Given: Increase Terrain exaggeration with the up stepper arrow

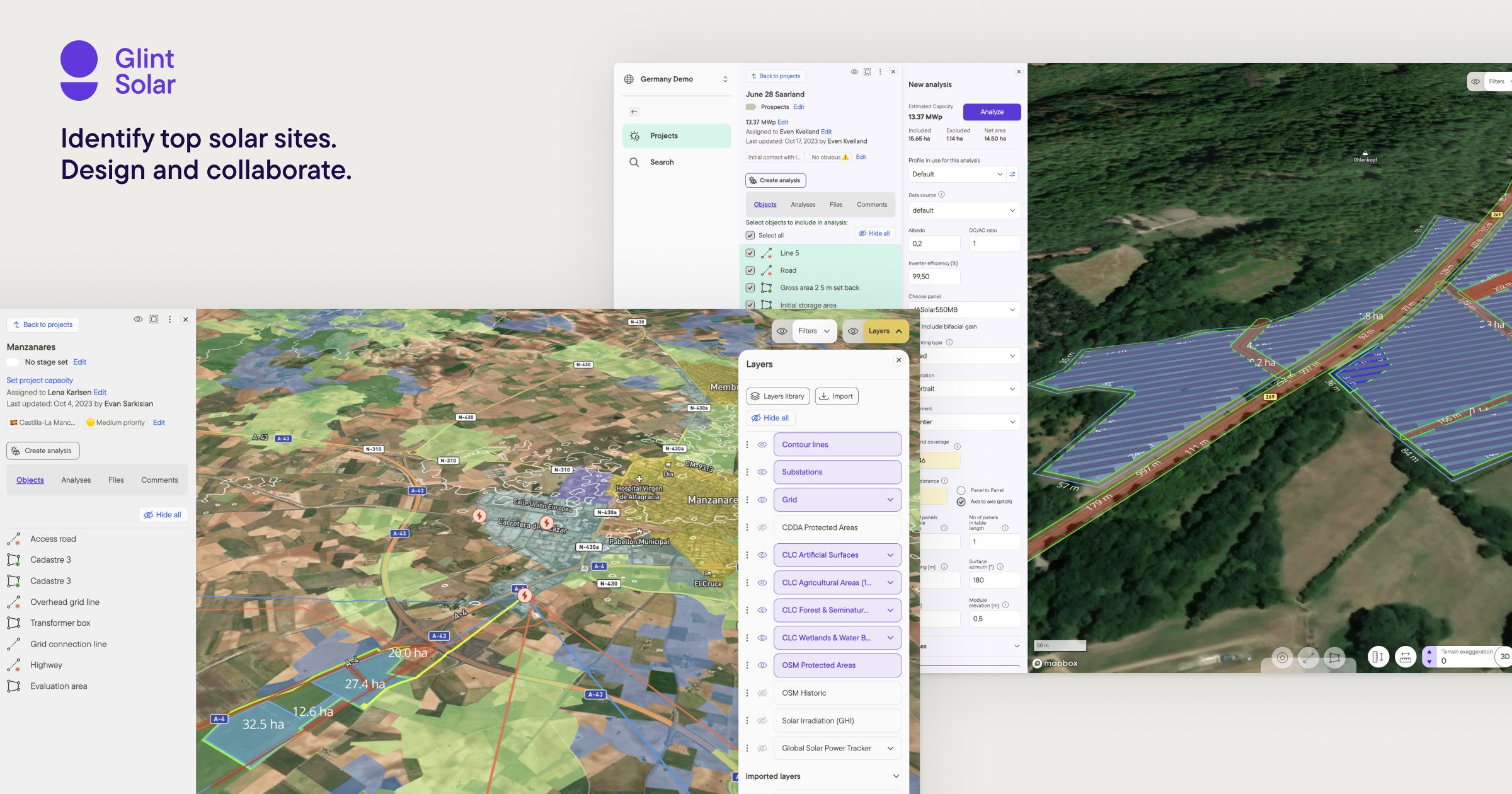Looking at the screenshot, I should (1429, 652).
